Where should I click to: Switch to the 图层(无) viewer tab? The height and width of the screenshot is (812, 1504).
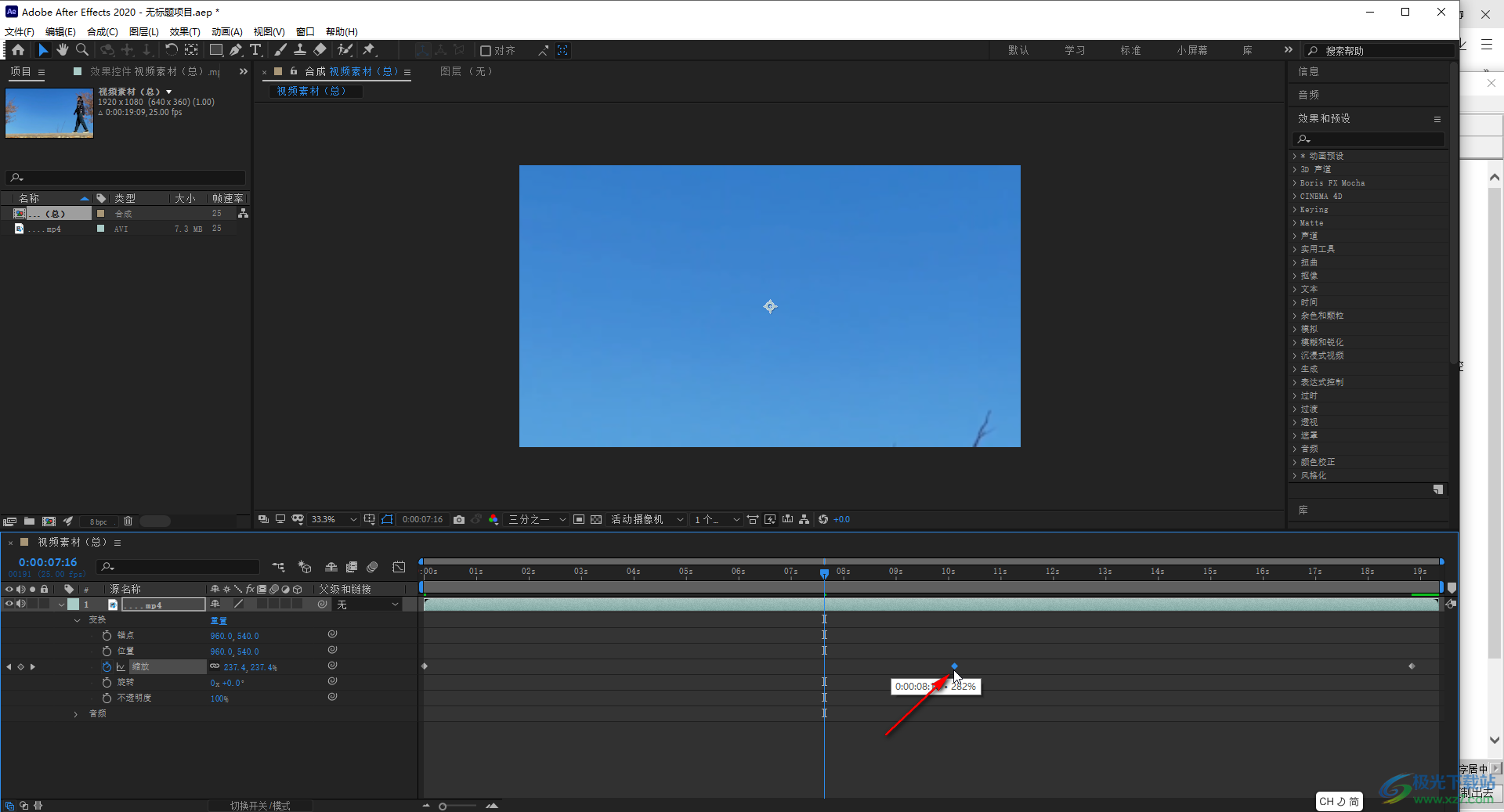tap(466, 71)
